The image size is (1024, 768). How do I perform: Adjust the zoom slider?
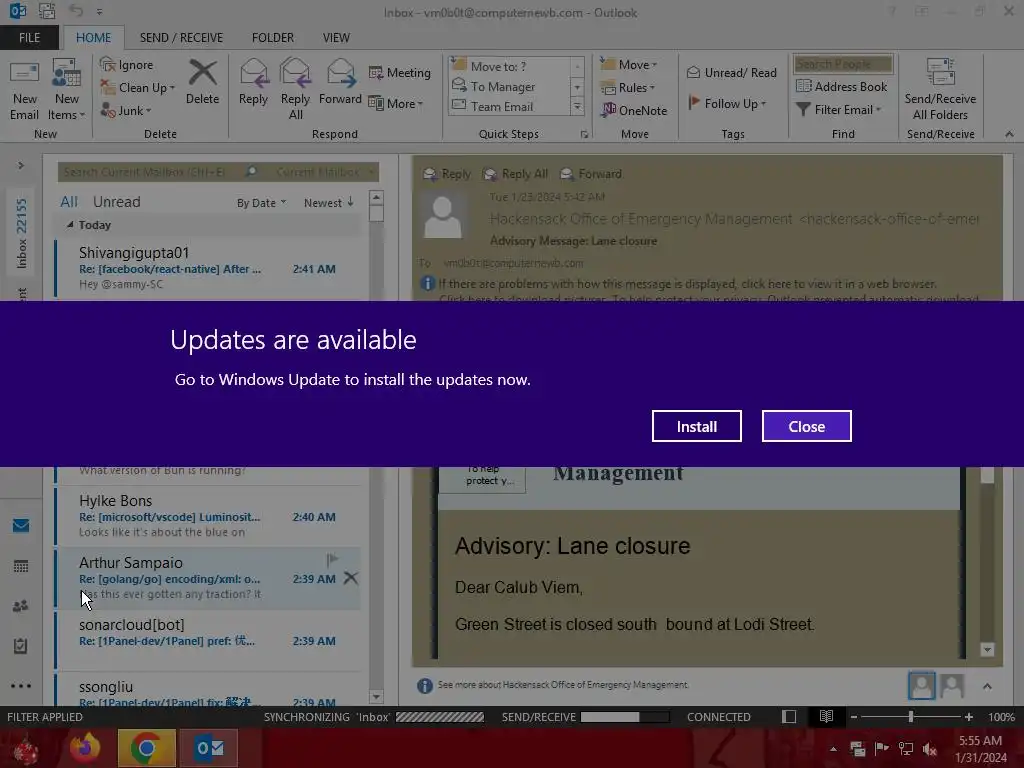click(x=910, y=716)
